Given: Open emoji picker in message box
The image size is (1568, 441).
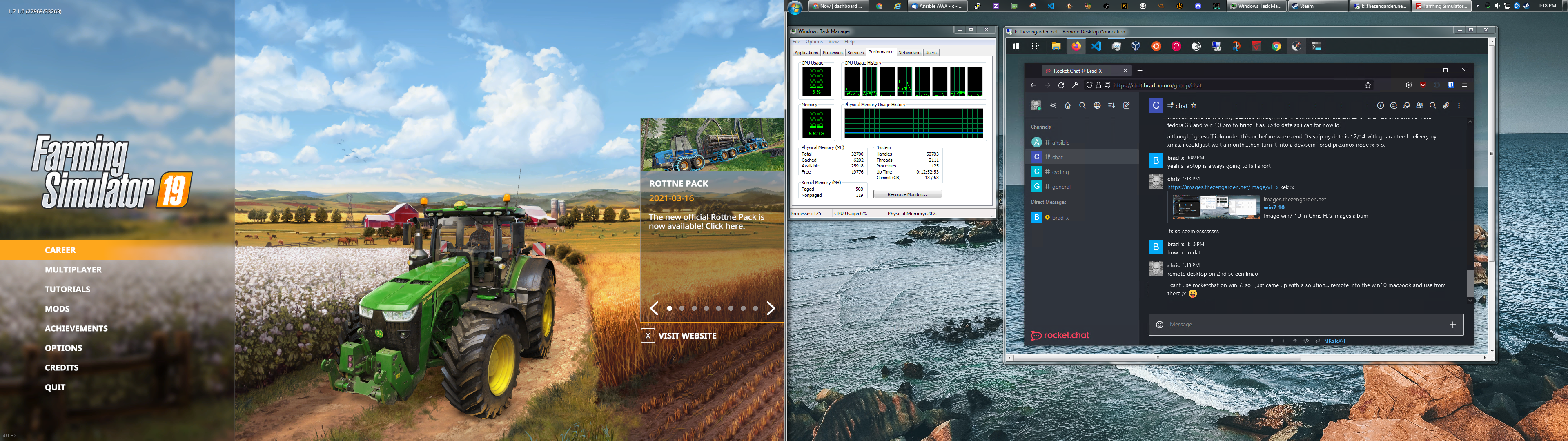Looking at the screenshot, I should tap(1160, 325).
